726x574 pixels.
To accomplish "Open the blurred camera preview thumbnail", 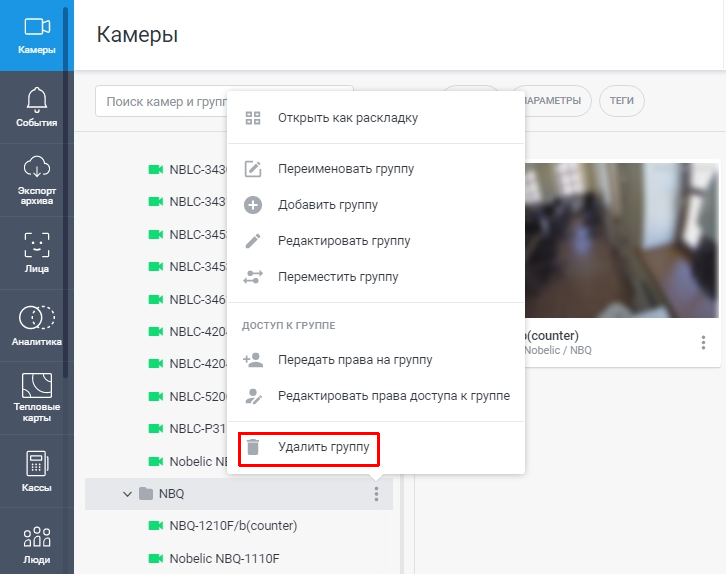I will [x=621, y=240].
